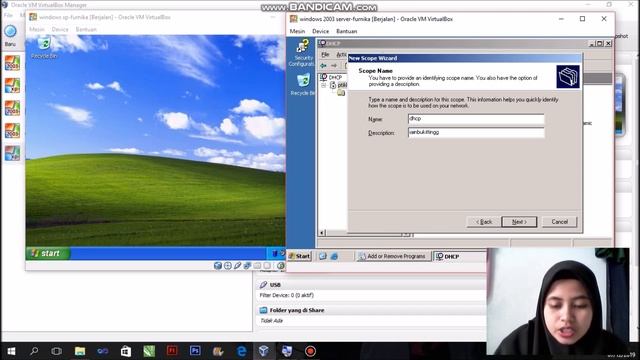Open Task View on host taskbar

click(x=57, y=351)
